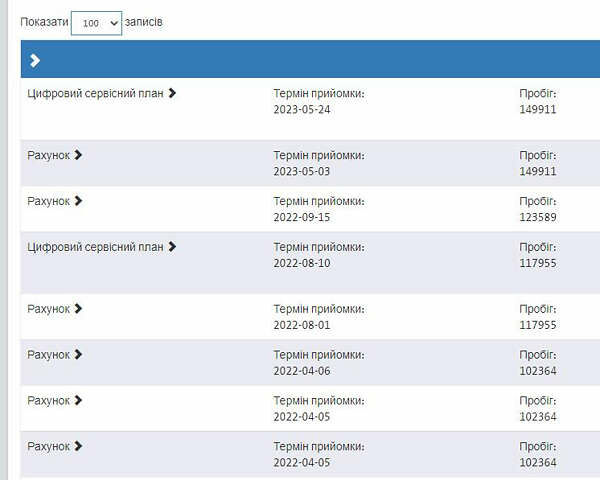Open the Рахунок link for 2023-05-03
600x480 pixels.
pos(48,155)
